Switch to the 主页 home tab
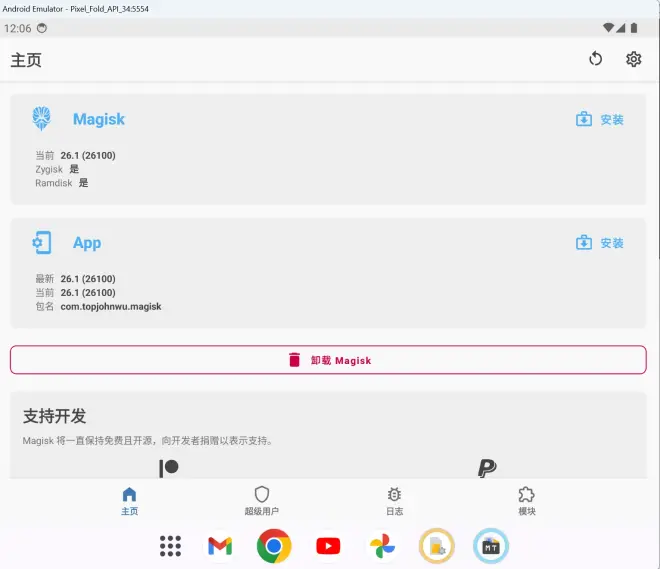 point(130,501)
